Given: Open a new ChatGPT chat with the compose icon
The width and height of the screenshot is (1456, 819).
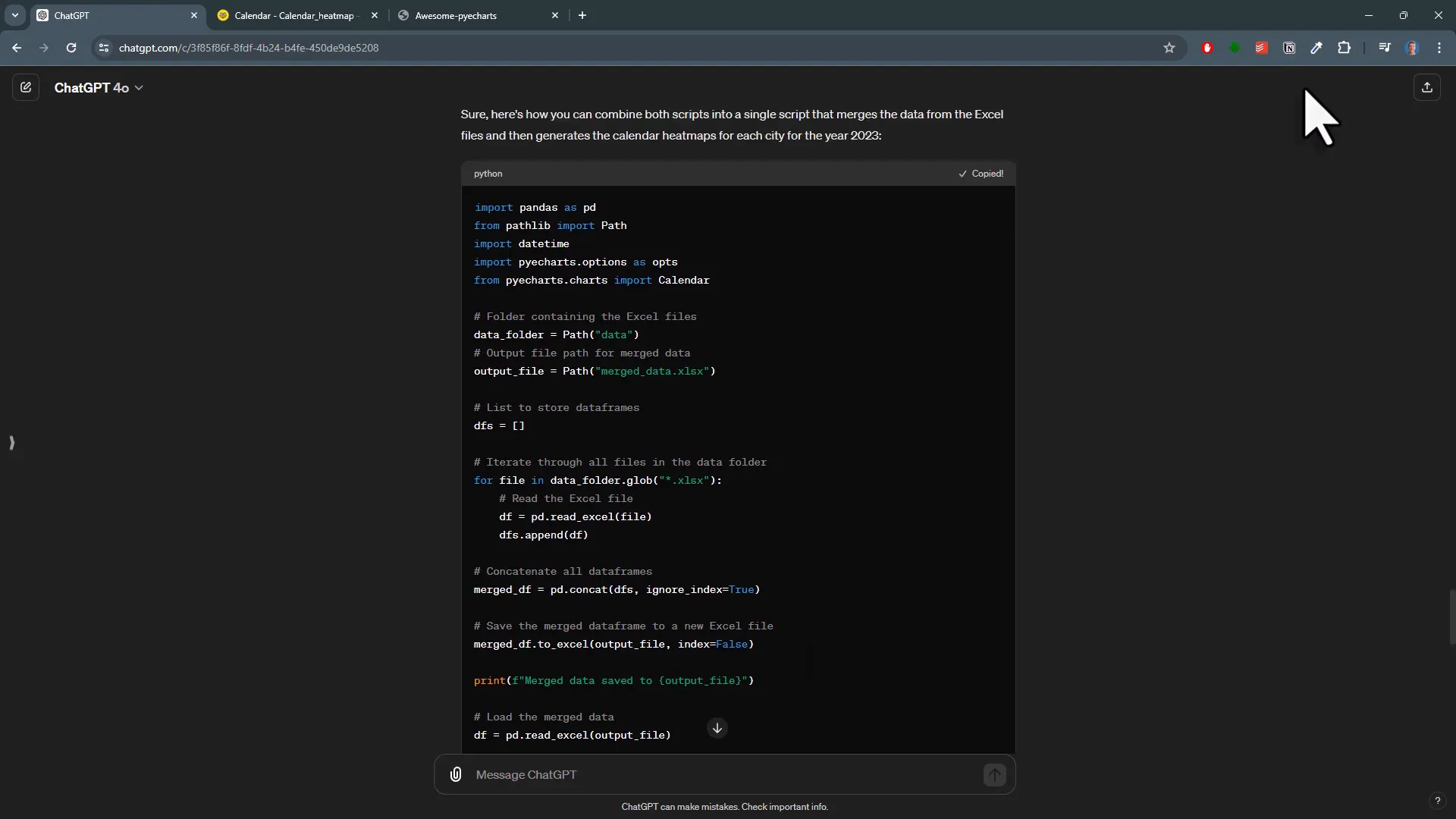Looking at the screenshot, I should [26, 87].
